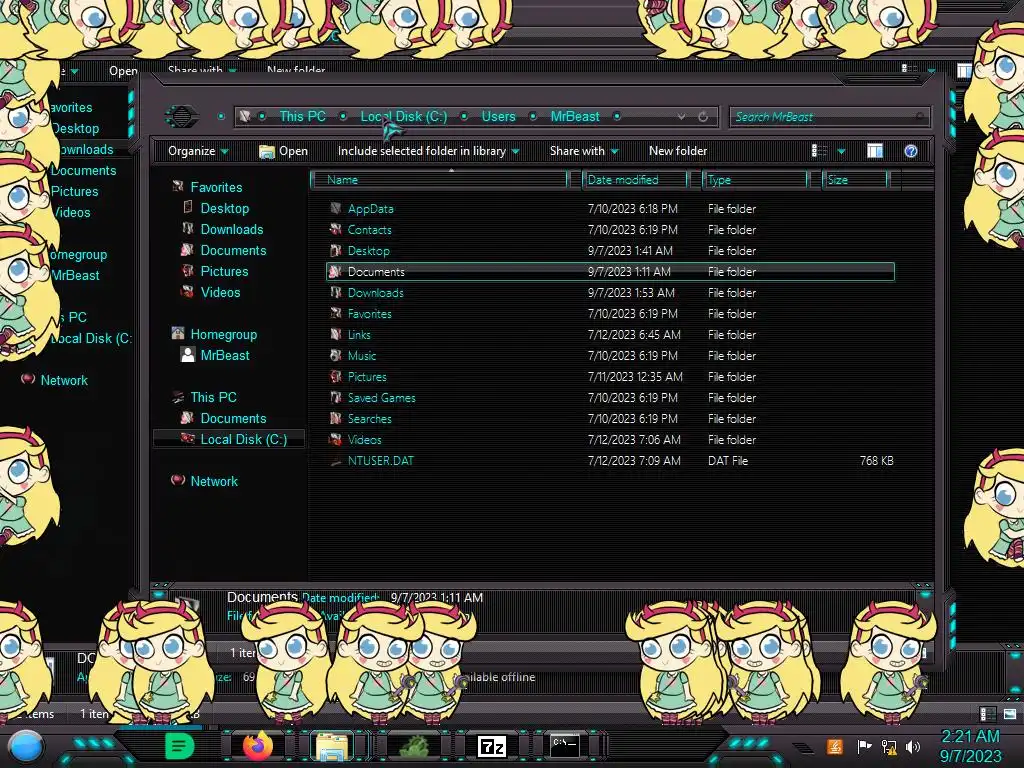Open the Help question mark icon
This screenshot has height=768, width=1024.
coord(910,151)
